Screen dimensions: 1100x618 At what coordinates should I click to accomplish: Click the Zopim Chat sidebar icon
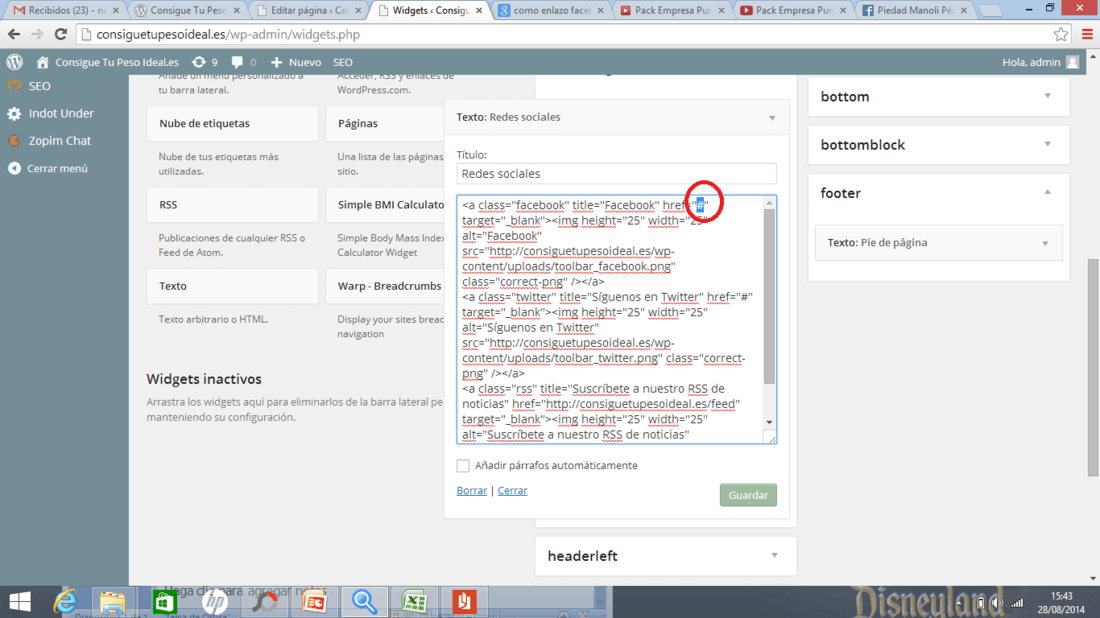14,140
